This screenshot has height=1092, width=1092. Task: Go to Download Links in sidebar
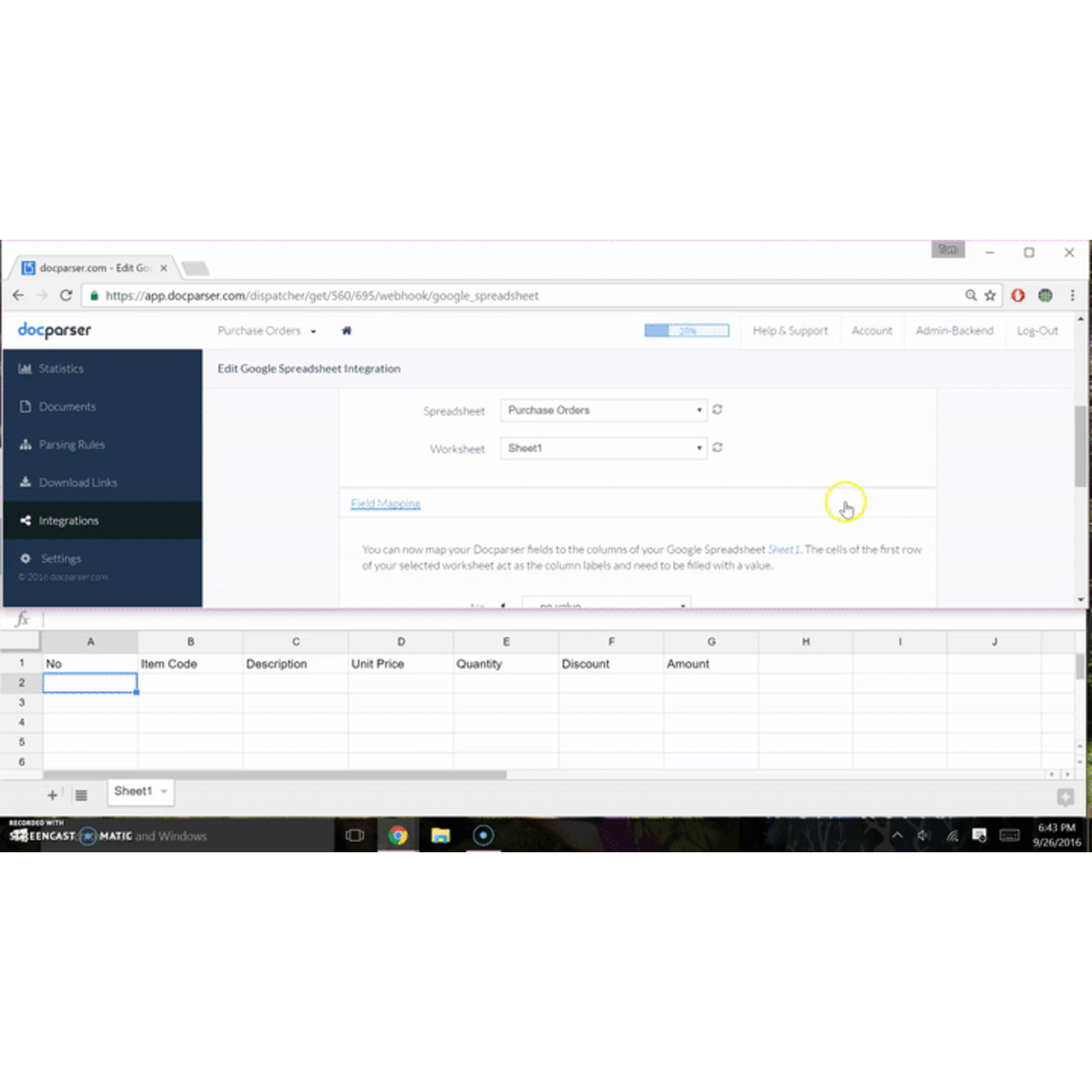click(78, 482)
